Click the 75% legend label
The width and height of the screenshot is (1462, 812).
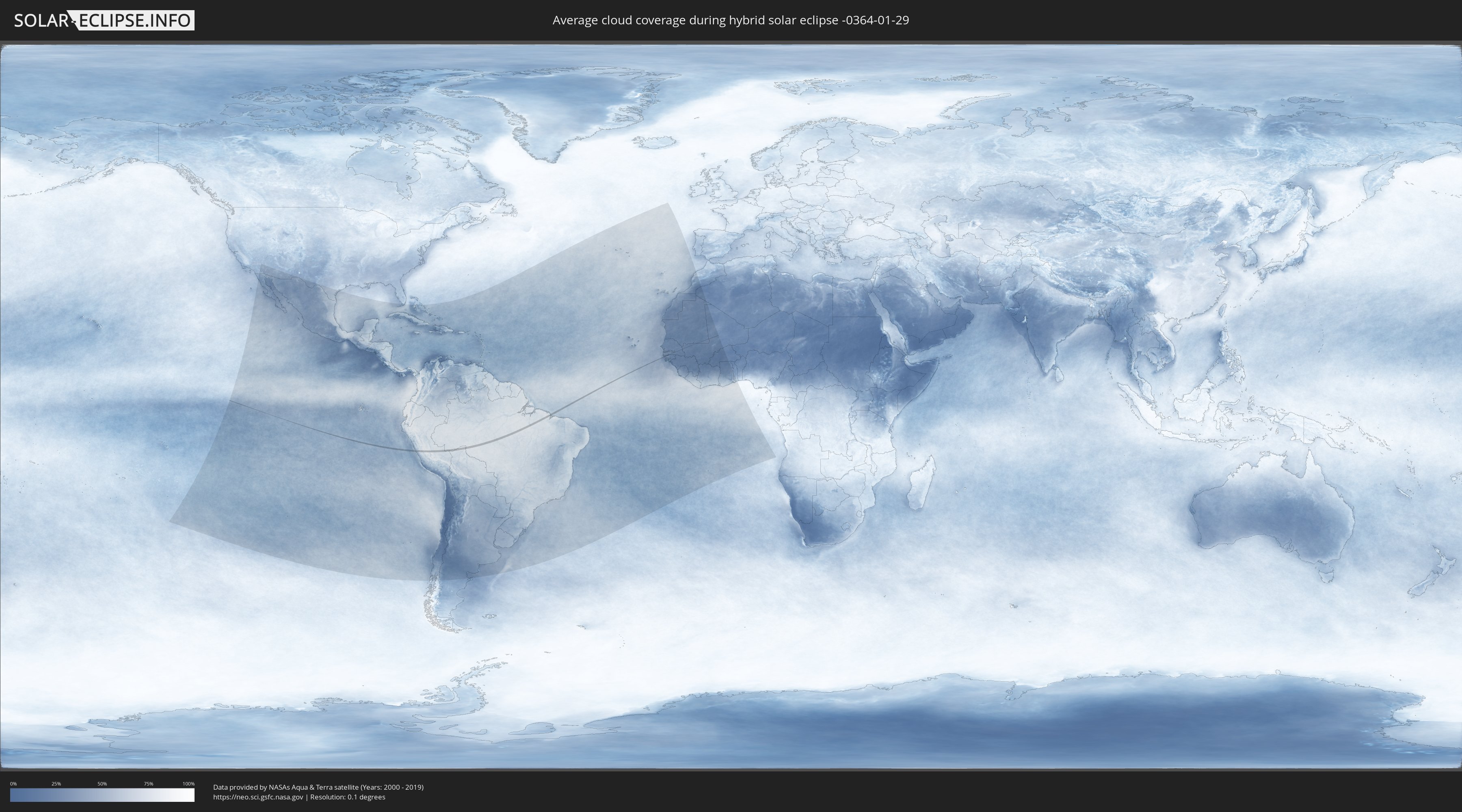(148, 784)
